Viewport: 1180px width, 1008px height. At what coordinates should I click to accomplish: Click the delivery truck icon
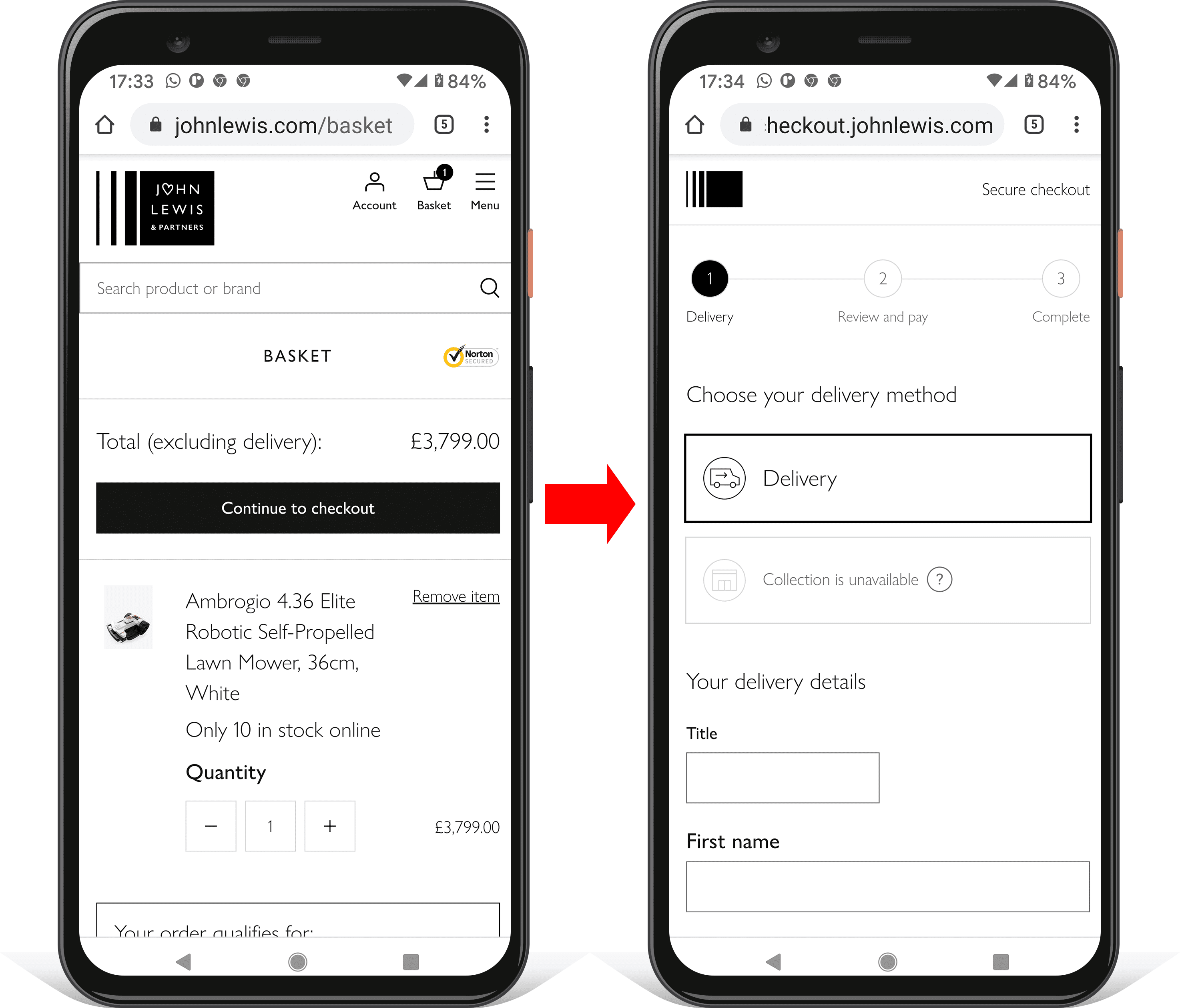coord(722,478)
